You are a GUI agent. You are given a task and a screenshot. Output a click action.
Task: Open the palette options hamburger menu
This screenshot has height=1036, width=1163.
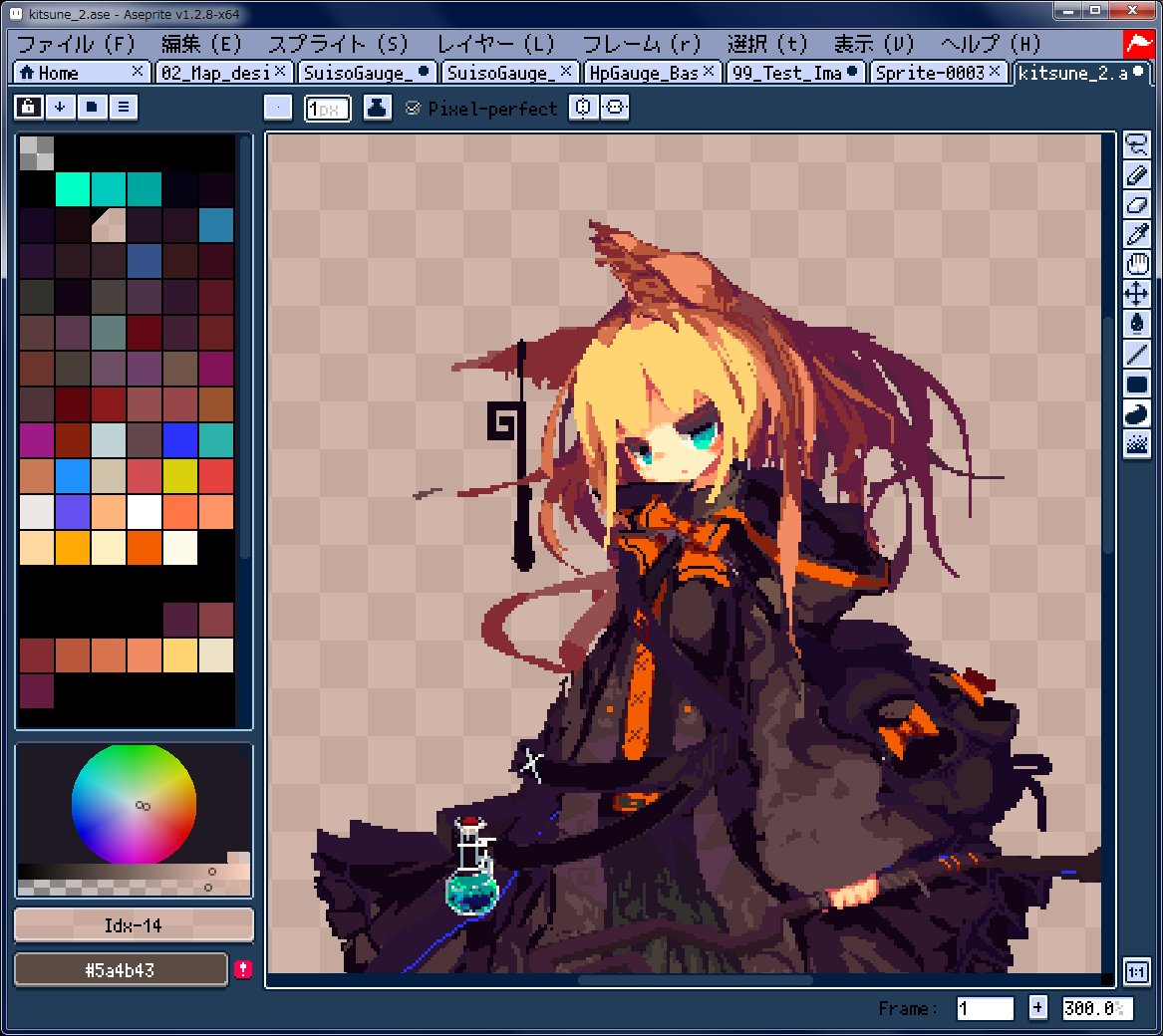pos(124,107)
